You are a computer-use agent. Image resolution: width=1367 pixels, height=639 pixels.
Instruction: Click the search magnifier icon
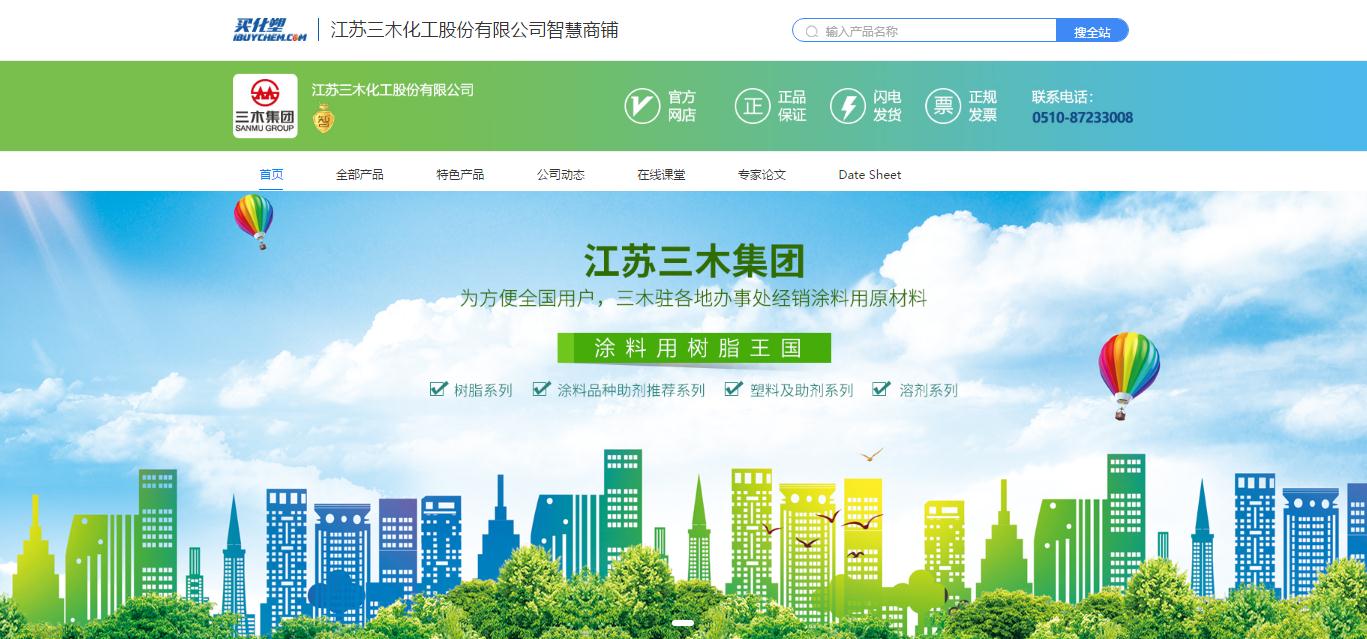pos(812,32)
